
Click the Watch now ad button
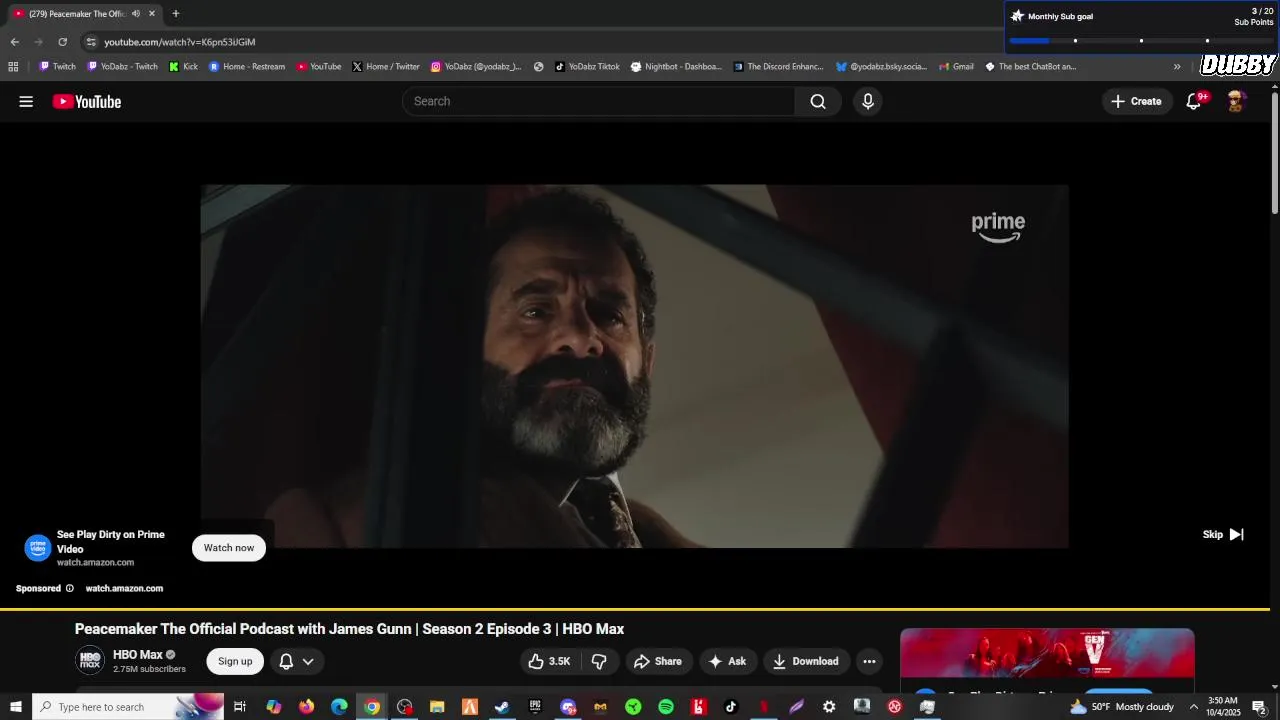pyautogui.click(x=229, y=547)
